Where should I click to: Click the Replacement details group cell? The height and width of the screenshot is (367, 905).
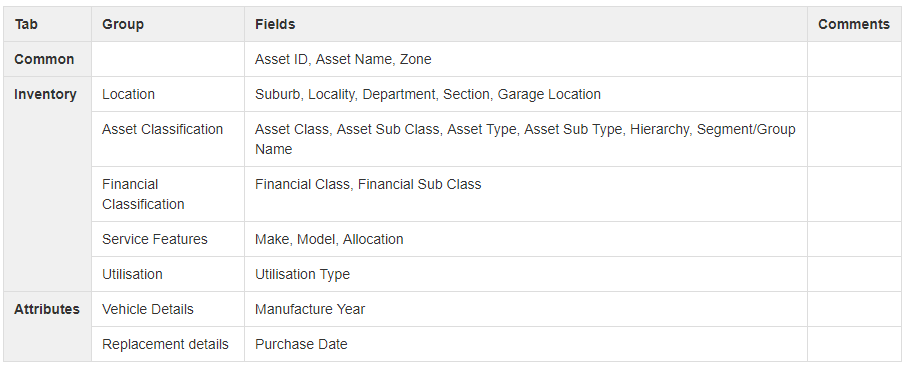click(168, 344)
